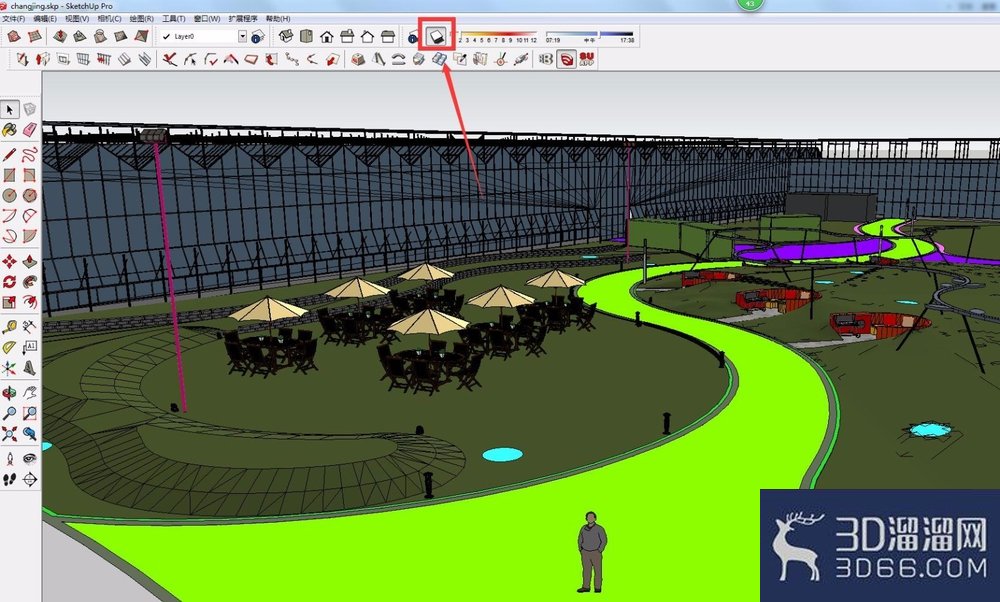Image resolution: width=1000 pixels, height=602 pixels.
Task: Select the Rectangle tool
Action: [10, 175]
